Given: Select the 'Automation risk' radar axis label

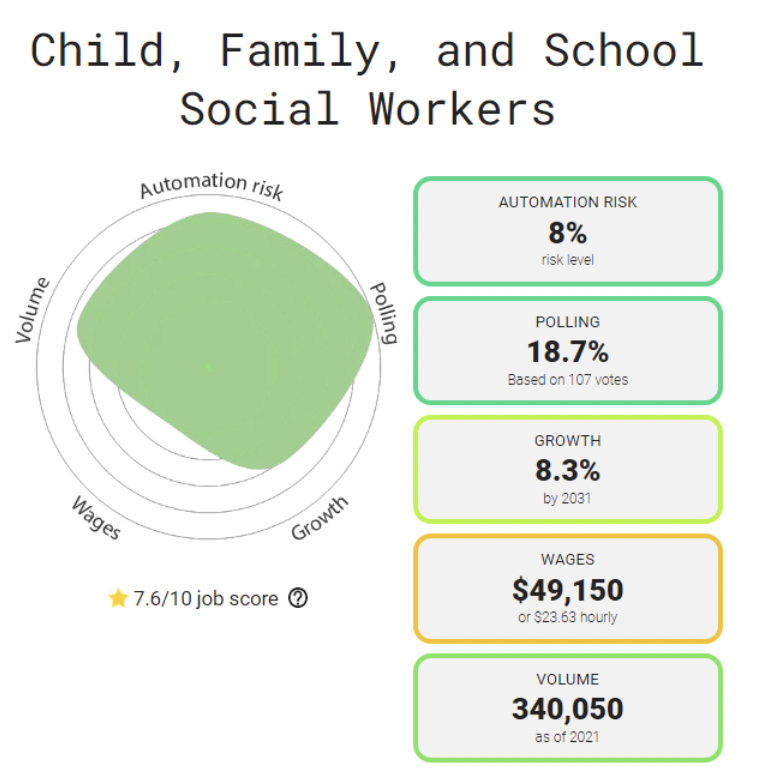Looking at the screenshot, I should [211, 186].
